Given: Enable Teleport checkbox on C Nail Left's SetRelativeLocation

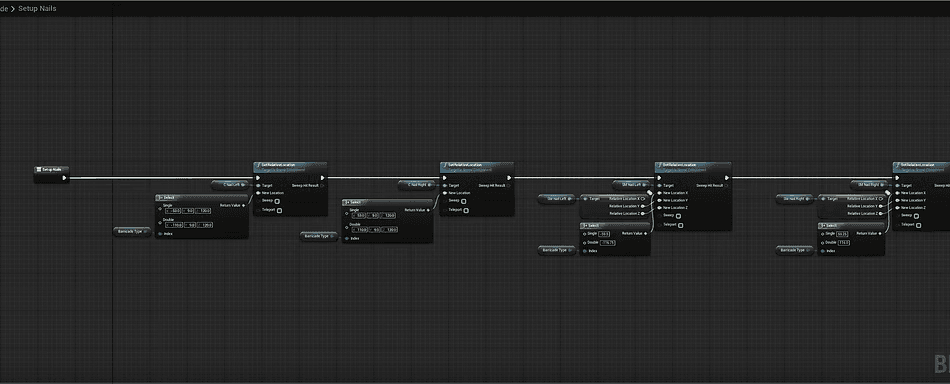Looking at the screenshot, I should point(279,210).
